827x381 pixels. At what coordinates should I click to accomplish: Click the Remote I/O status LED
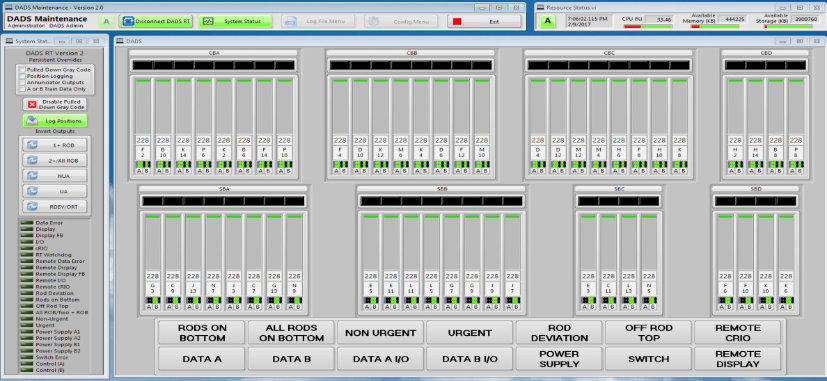26,280
